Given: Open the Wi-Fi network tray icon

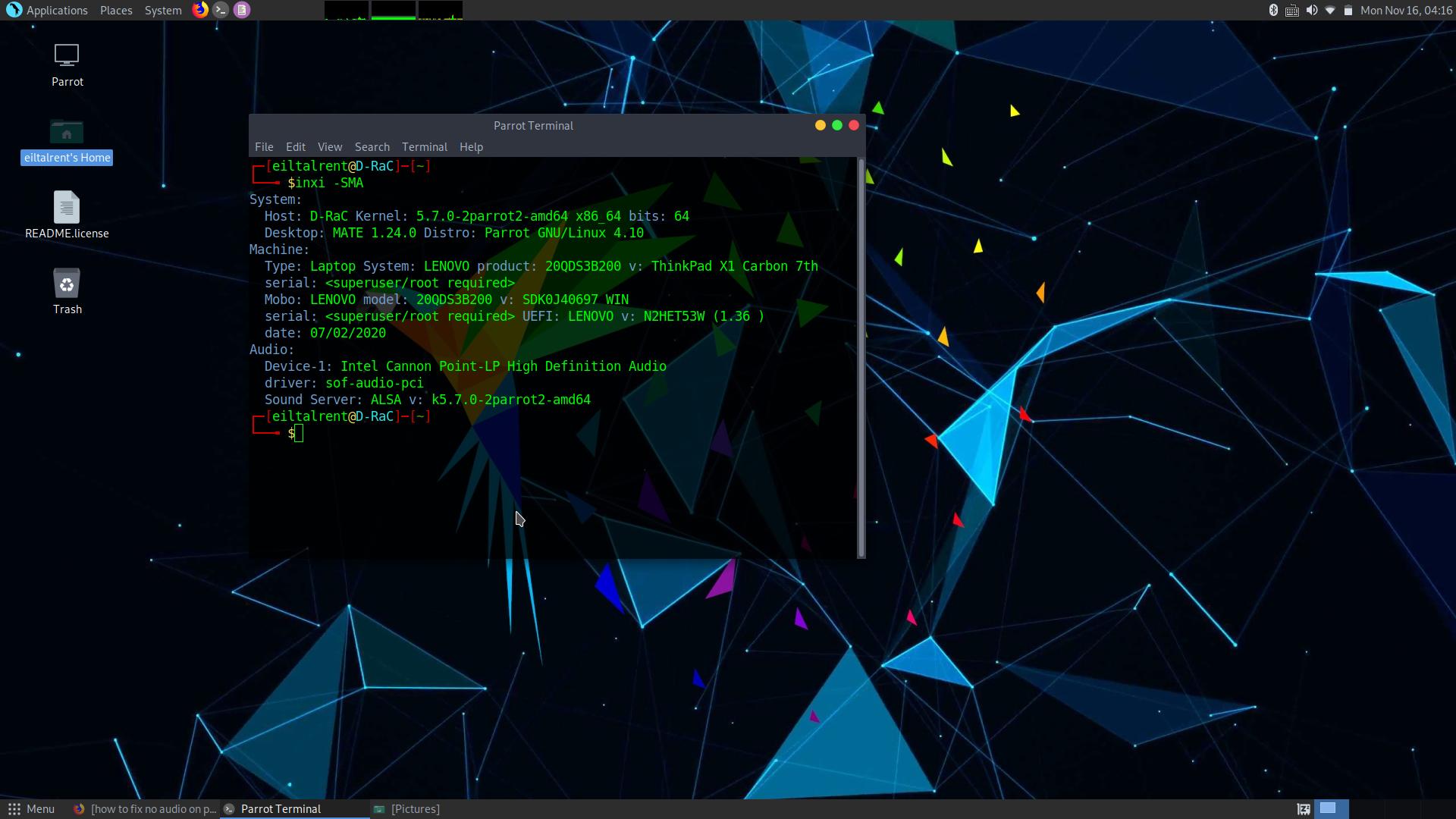Looking at the screenshot, I should pos(1330,10).
